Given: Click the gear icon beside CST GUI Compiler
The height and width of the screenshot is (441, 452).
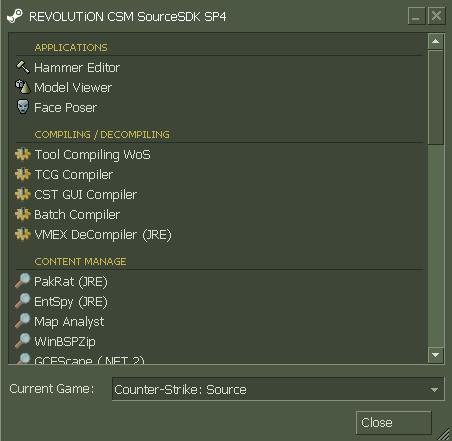Looking at the screenshot, I should pos(23,194).
